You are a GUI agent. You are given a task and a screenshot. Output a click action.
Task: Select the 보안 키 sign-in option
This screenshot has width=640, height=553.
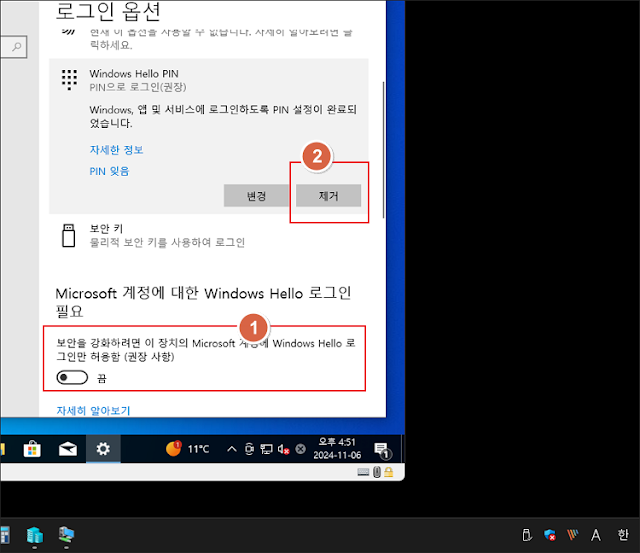(x=209, y=236)
